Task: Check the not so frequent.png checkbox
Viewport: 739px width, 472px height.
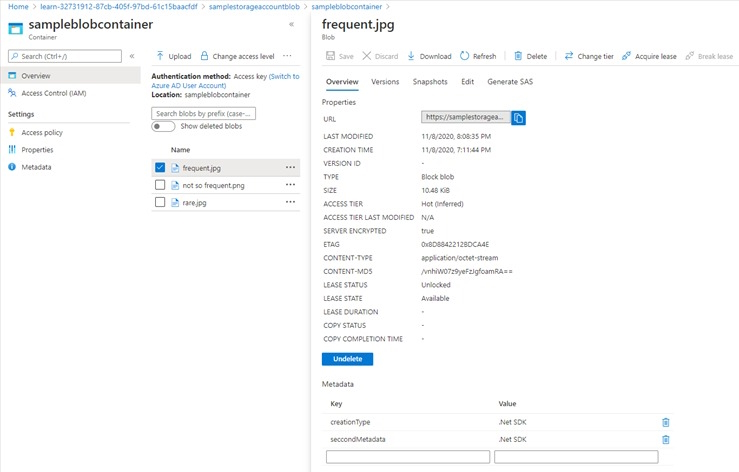Action: pyautogui.click(x=160, y=185)
